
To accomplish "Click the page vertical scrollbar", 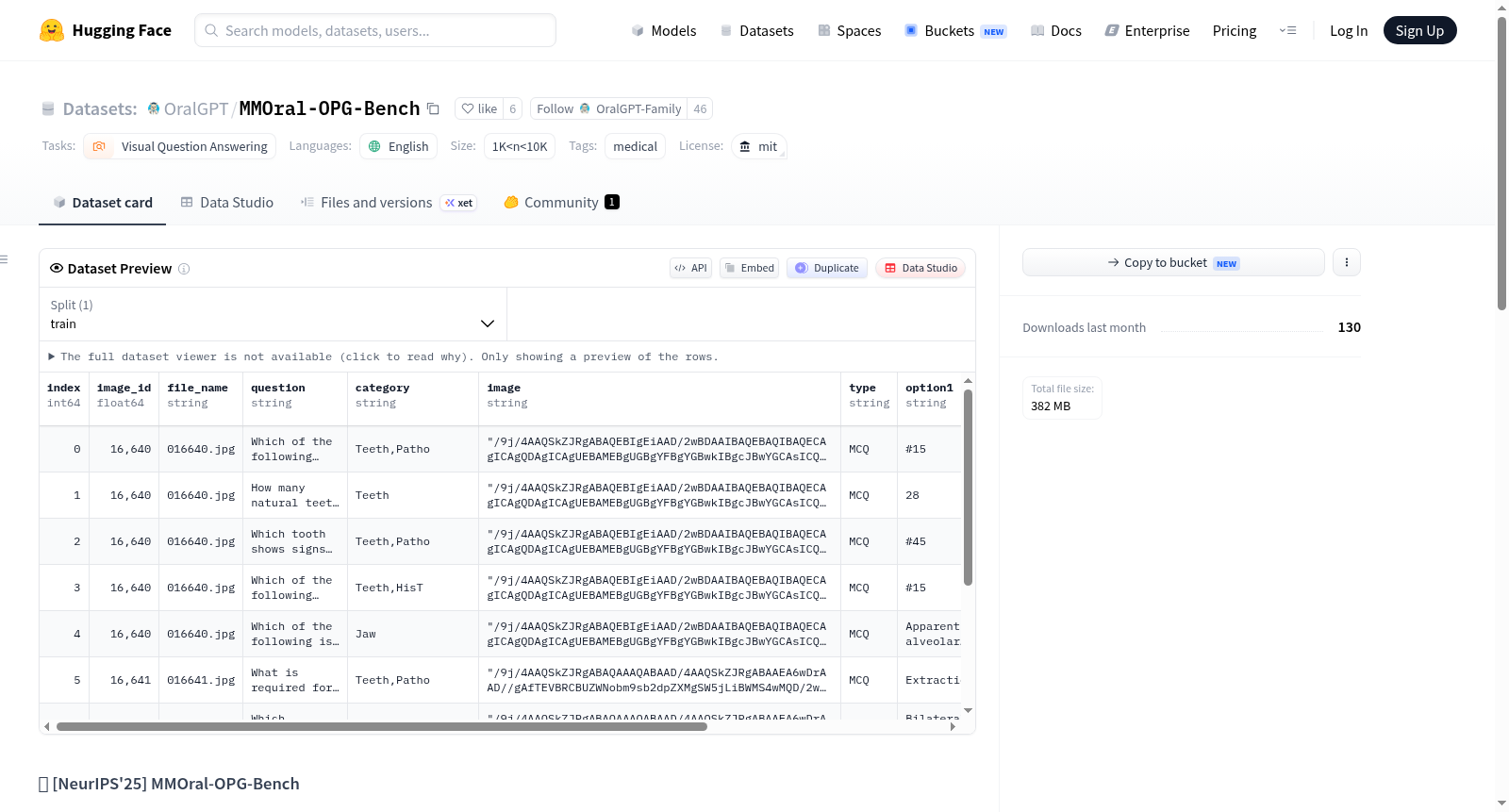I will tap(1501, 162).
